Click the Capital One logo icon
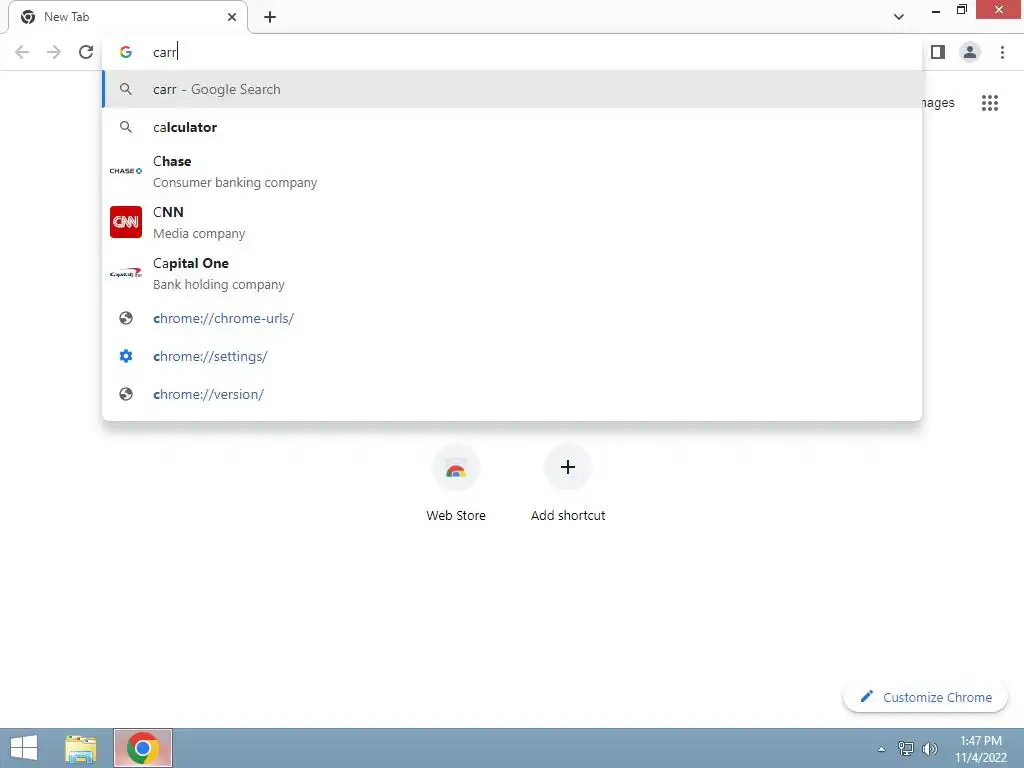Image resolution: width=1024 pixels, height=768 pixels. click(x=126, y=273)
